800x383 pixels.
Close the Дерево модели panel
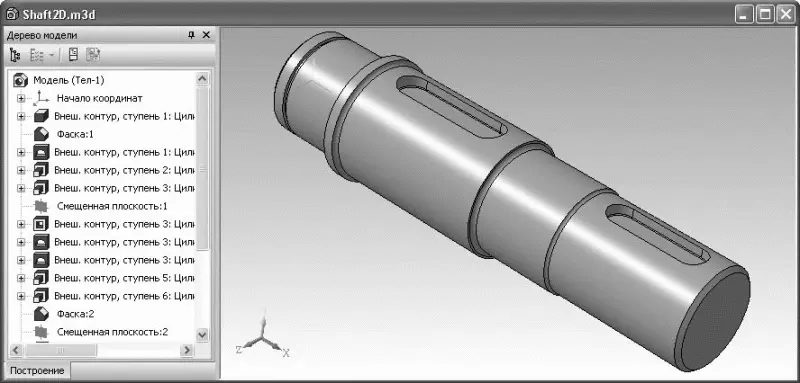tap(206, 35)
